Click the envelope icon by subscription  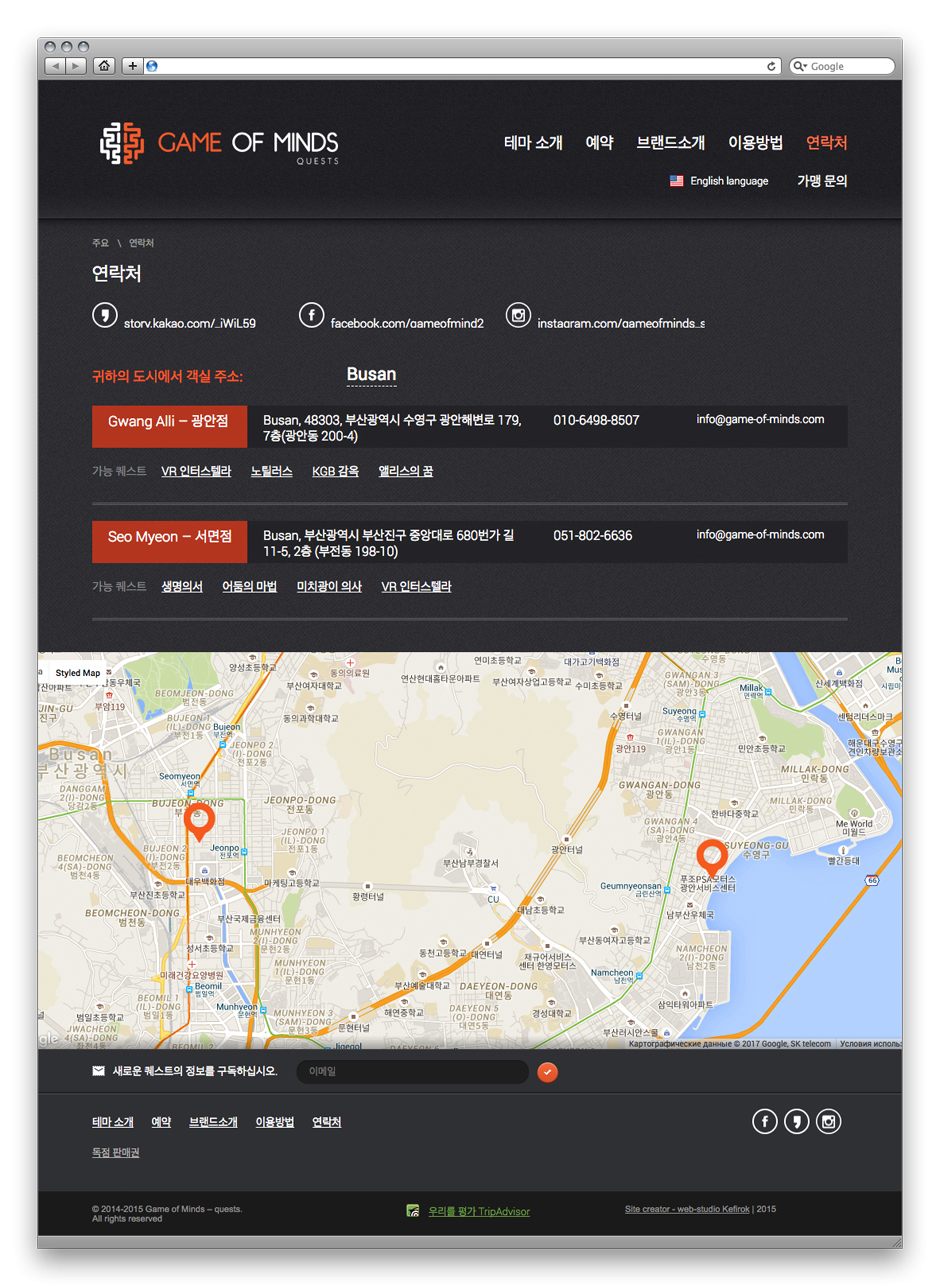(x=98, y=1071)
